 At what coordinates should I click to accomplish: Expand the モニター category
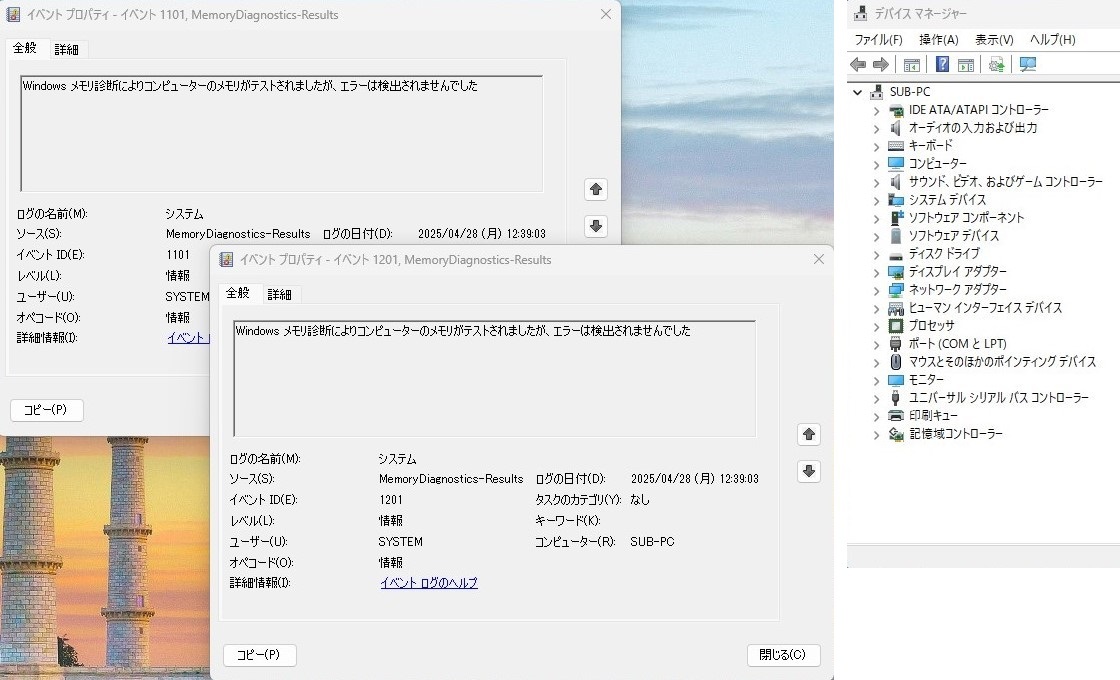(x=876, y=380)
